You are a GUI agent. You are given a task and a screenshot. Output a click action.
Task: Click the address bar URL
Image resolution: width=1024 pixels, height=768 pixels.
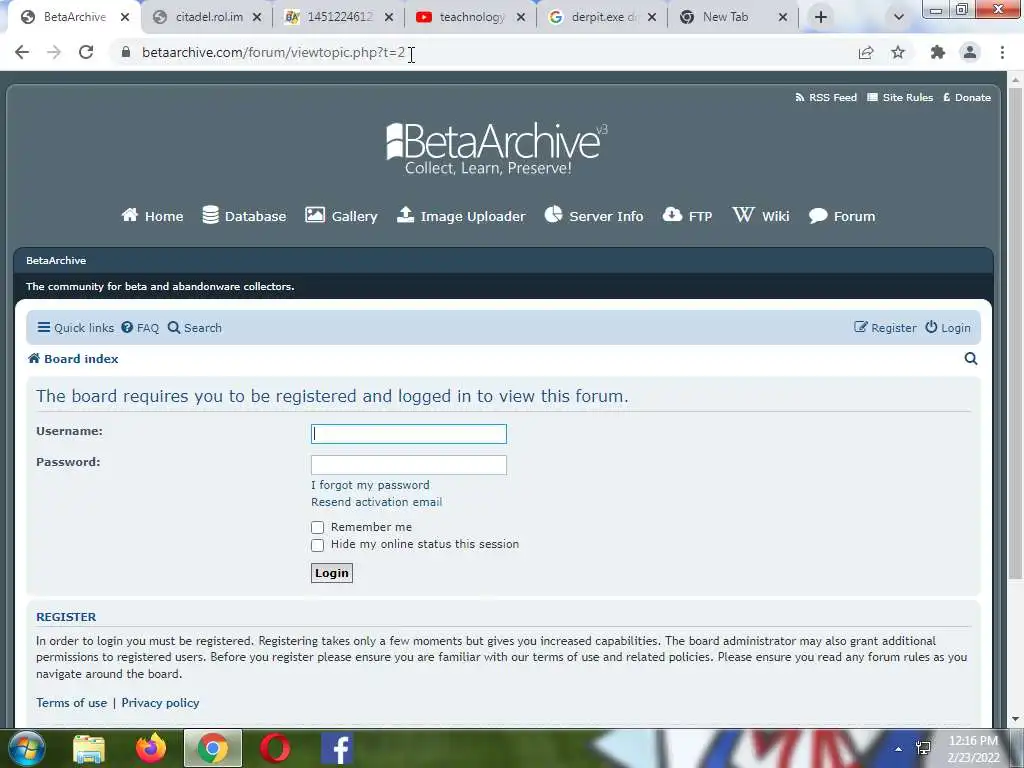tap(273, 52)
